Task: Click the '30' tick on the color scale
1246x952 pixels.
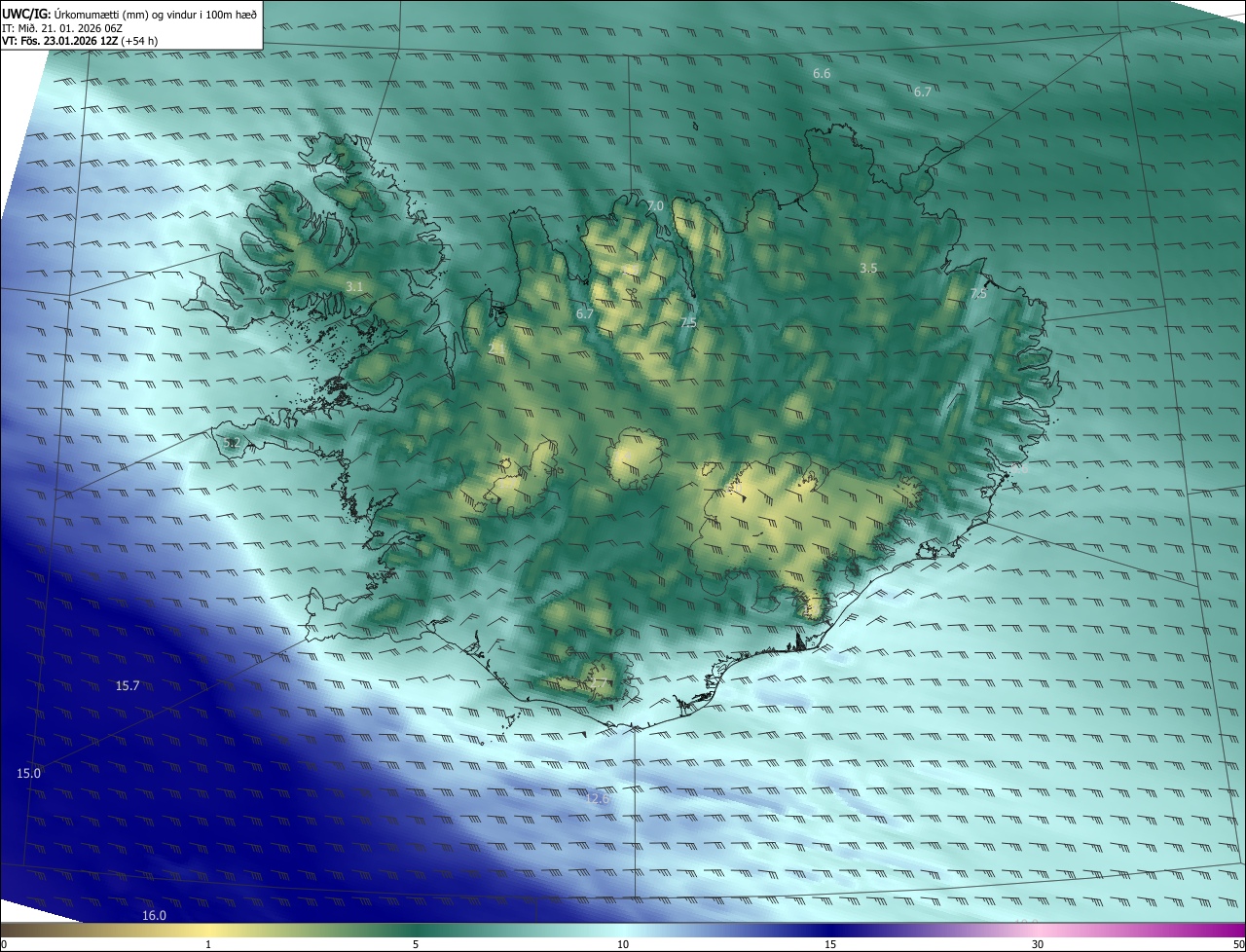Action: point(1038,945)
